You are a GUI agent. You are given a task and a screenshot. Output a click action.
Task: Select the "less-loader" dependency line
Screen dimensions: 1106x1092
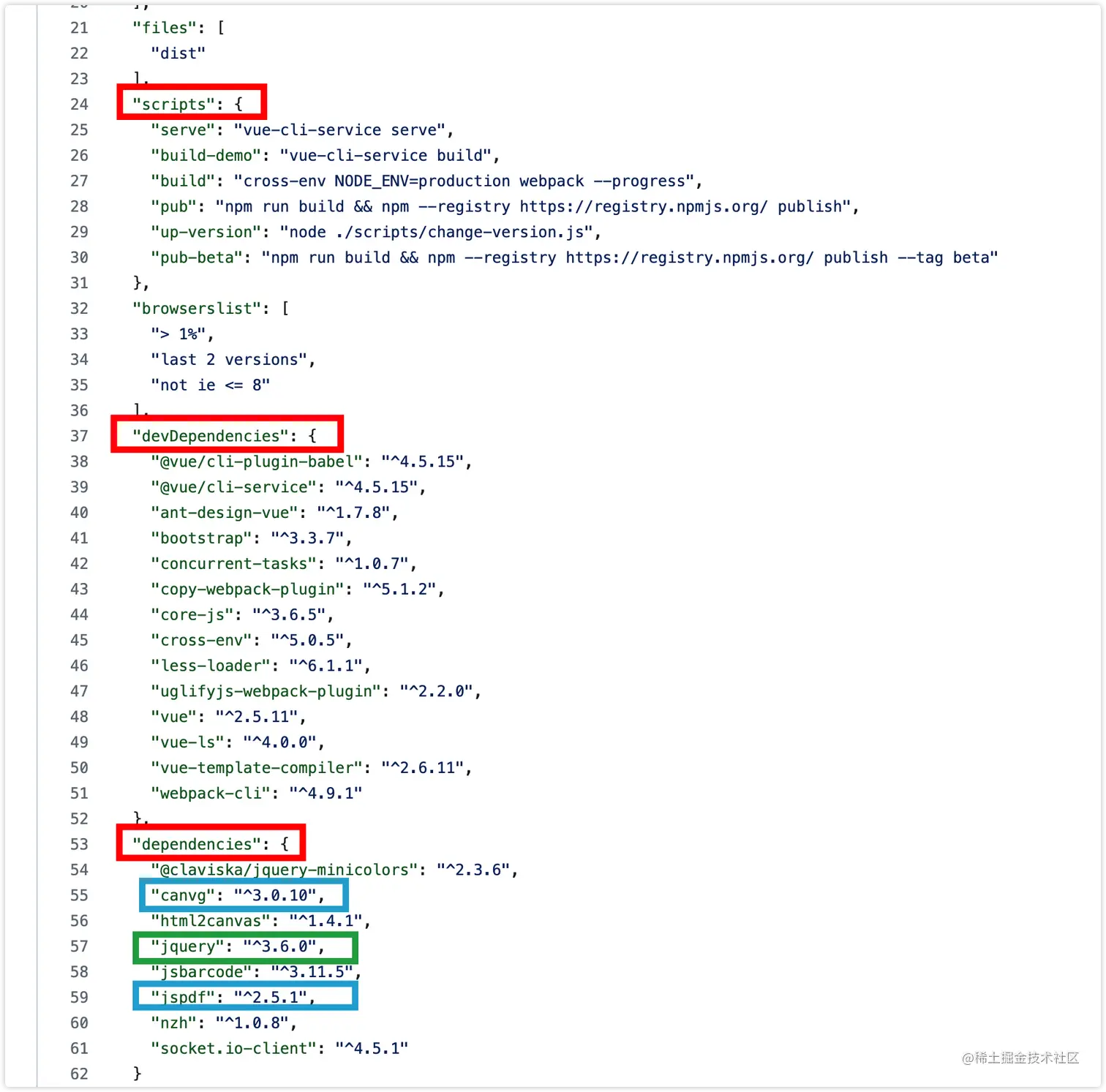[260, 666]
